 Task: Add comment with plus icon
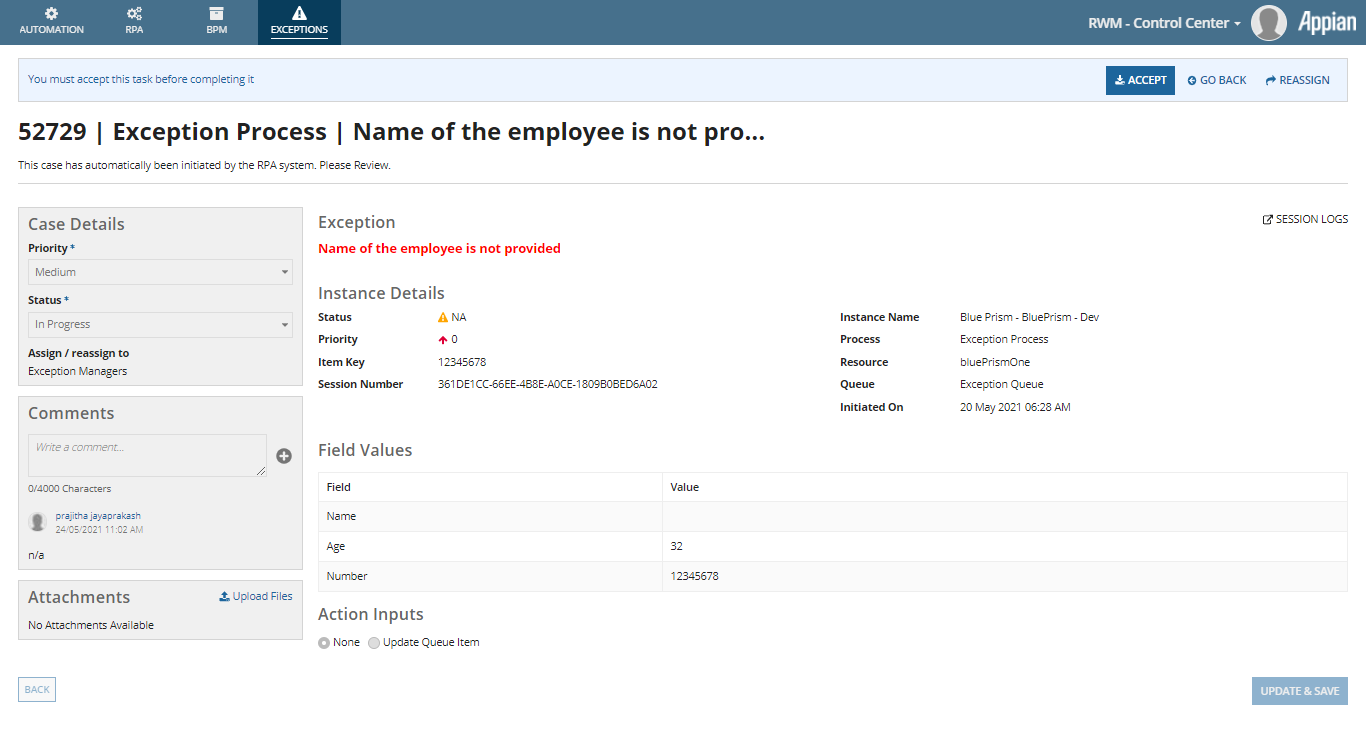(284, 456)
